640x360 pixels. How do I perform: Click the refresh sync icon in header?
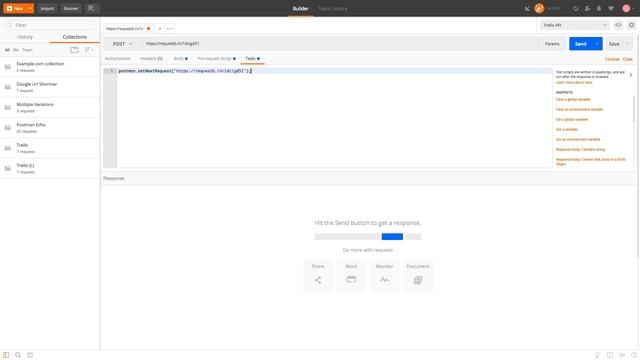click(576, 9)
